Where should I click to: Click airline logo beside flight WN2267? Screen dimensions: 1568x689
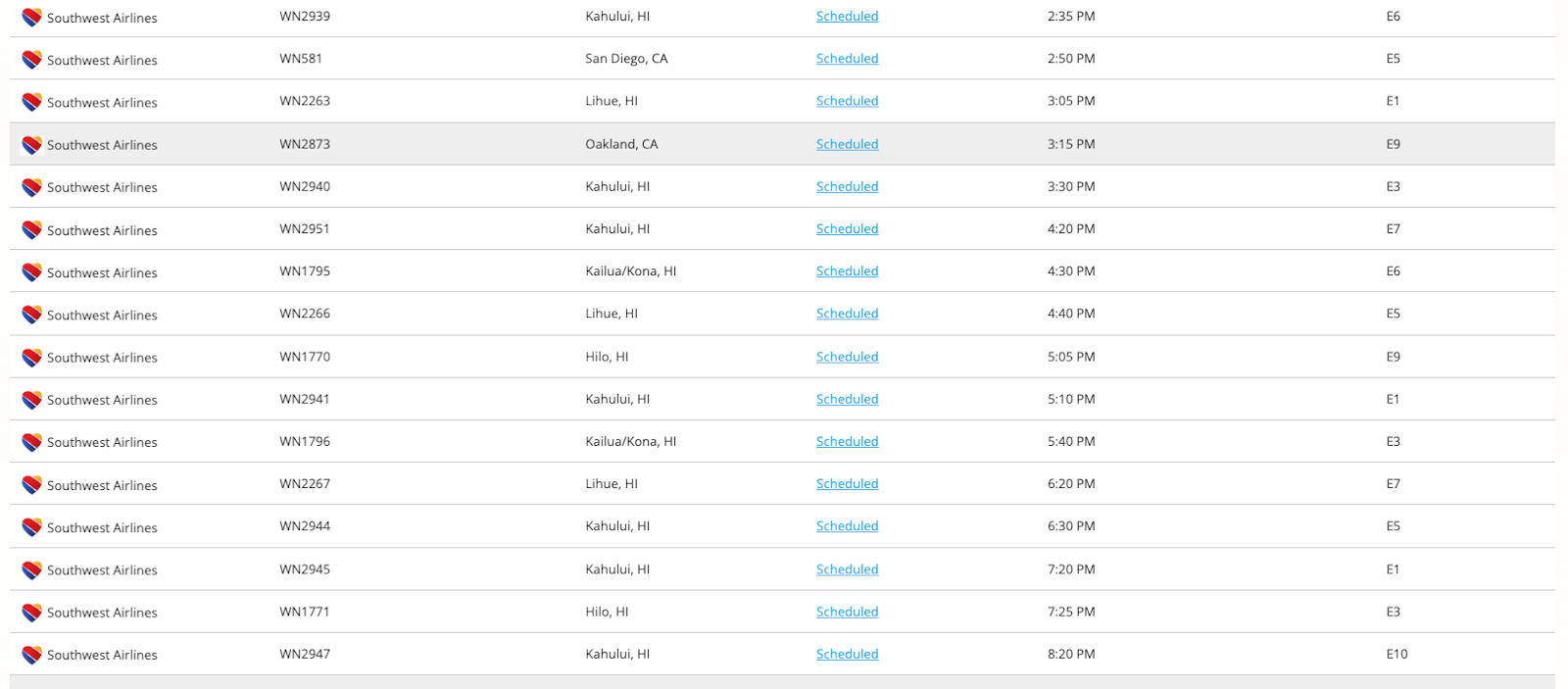tap(31, 485)
